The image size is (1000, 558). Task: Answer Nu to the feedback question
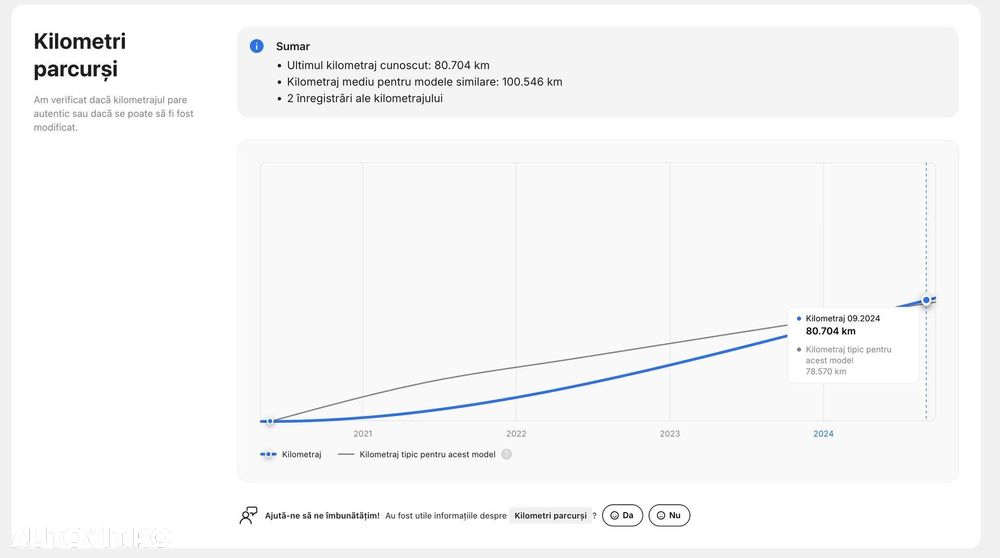669,515
